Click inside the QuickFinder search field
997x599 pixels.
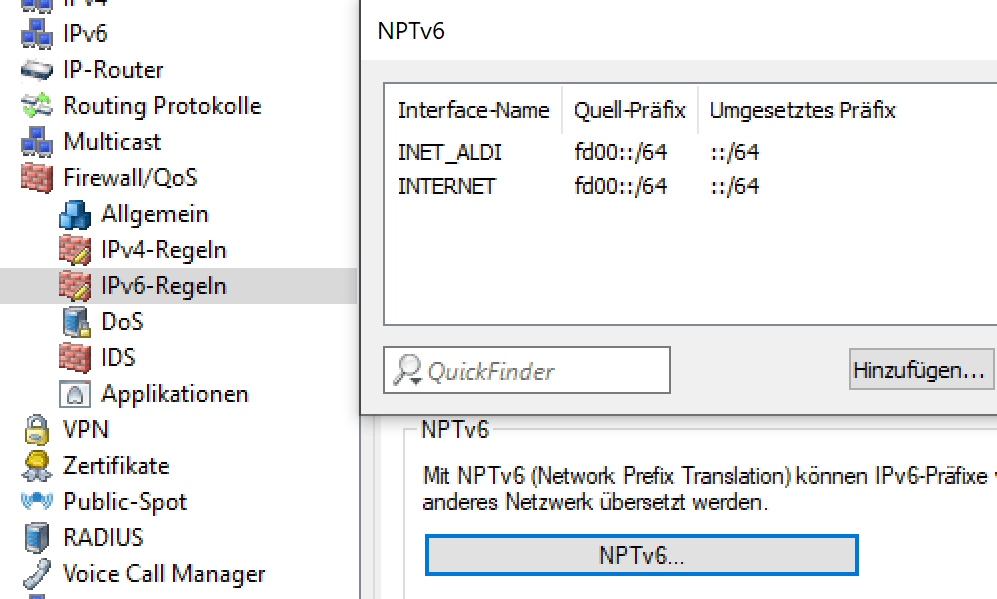(526, 369)
